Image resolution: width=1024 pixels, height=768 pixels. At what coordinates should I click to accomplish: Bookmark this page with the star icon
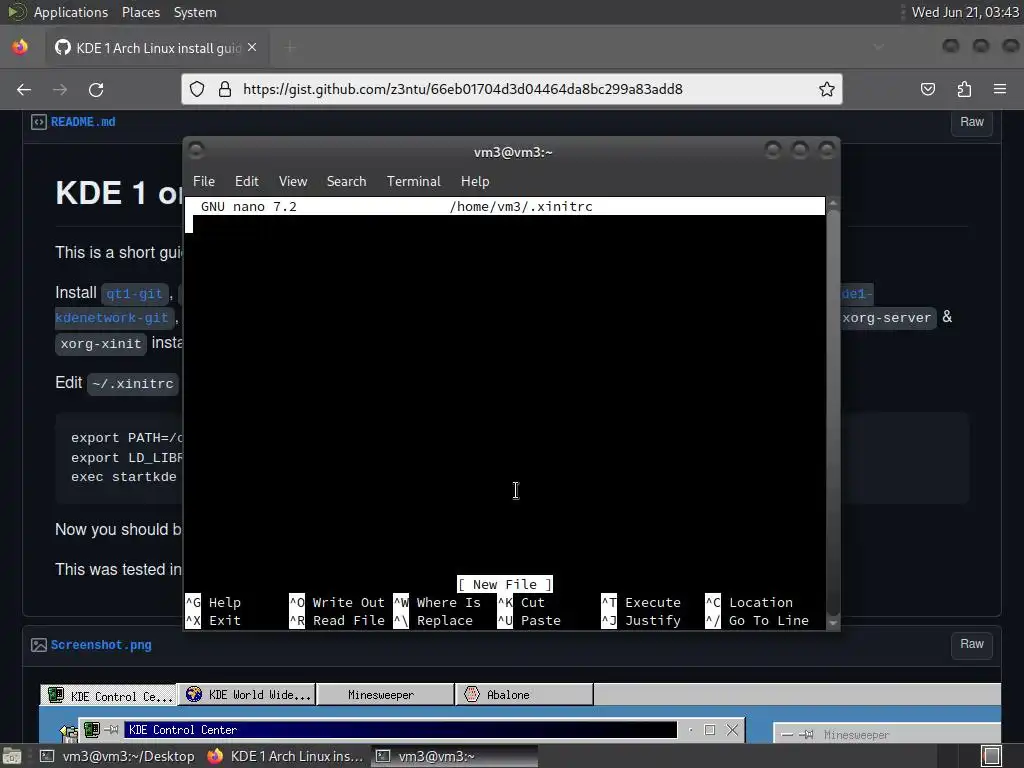coord(827,89)
